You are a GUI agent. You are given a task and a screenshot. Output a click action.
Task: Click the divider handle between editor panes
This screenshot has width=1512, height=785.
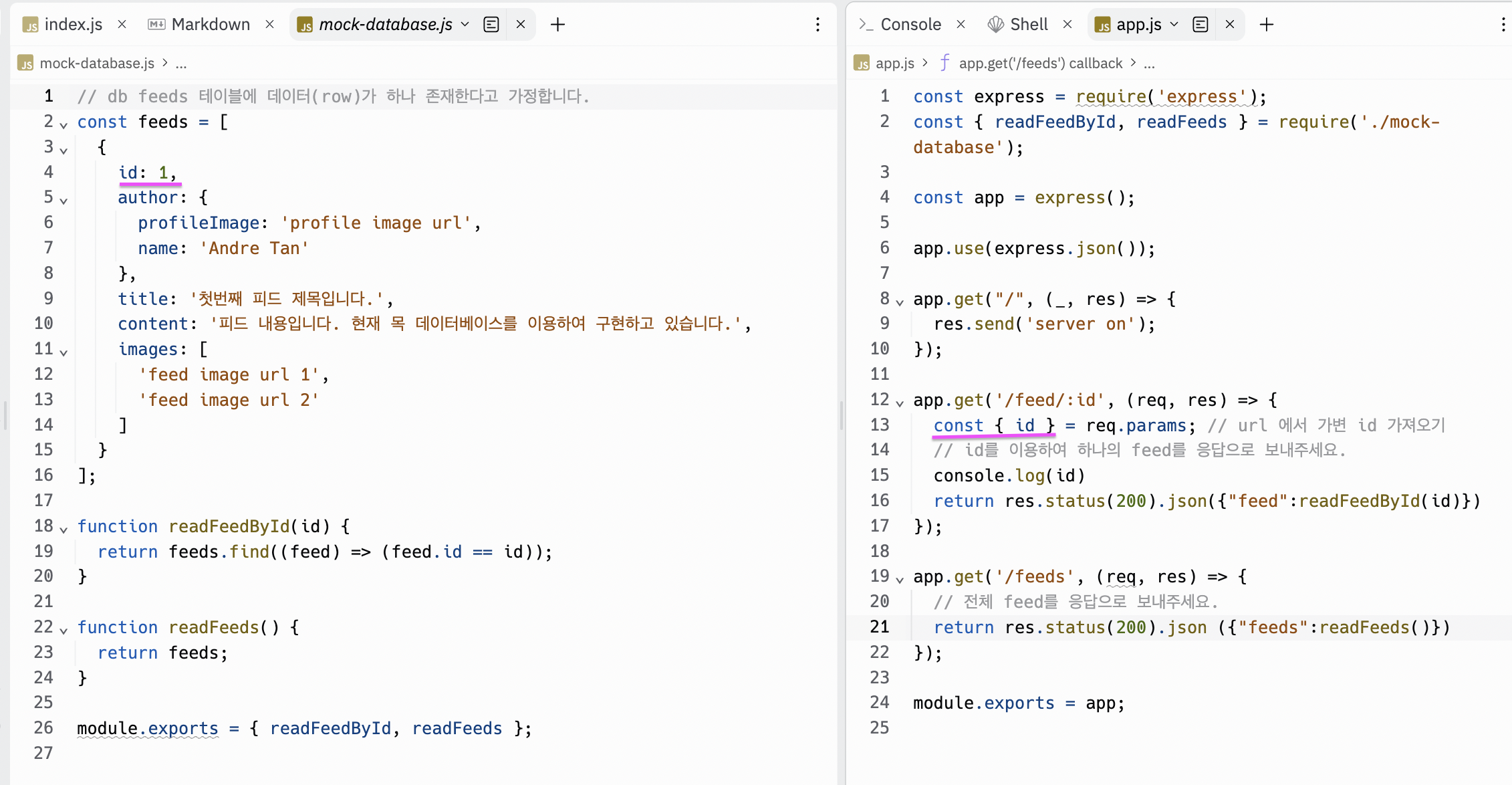click(x=841, y=415)
